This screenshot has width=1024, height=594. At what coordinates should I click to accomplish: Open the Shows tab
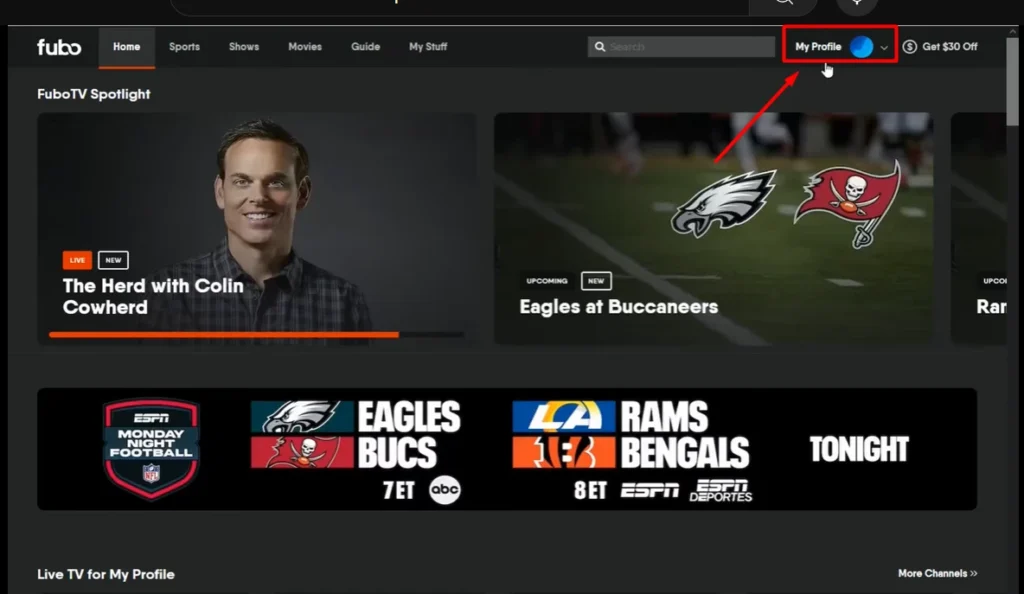coord(244,47)
